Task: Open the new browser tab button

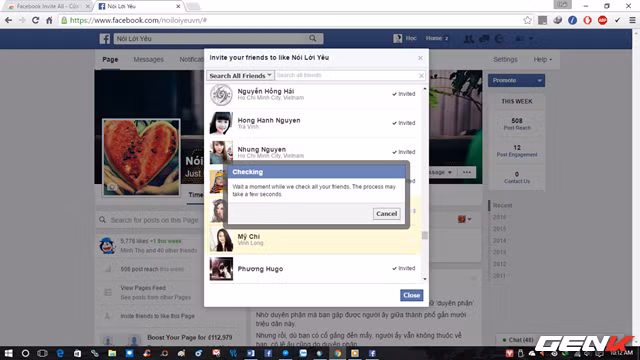Action: tap(193, 6)
